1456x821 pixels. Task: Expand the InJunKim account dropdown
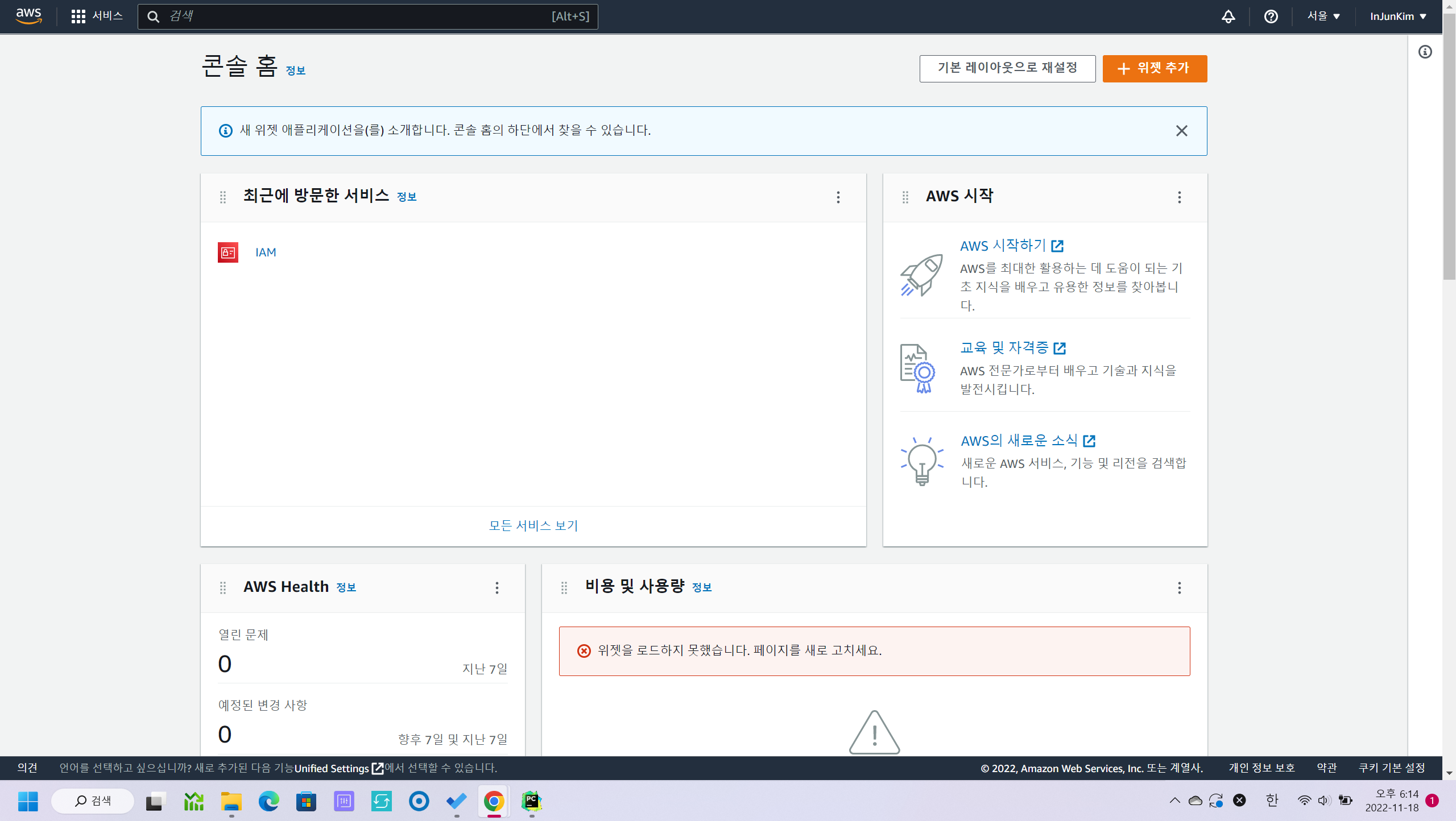point(1398,16)
